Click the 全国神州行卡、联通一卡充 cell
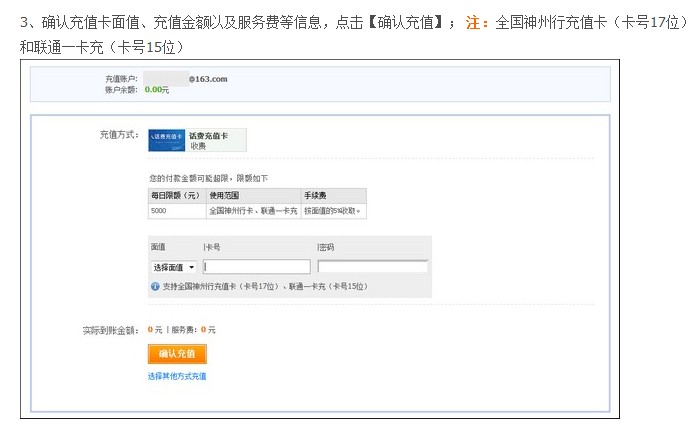 (253, 211)
